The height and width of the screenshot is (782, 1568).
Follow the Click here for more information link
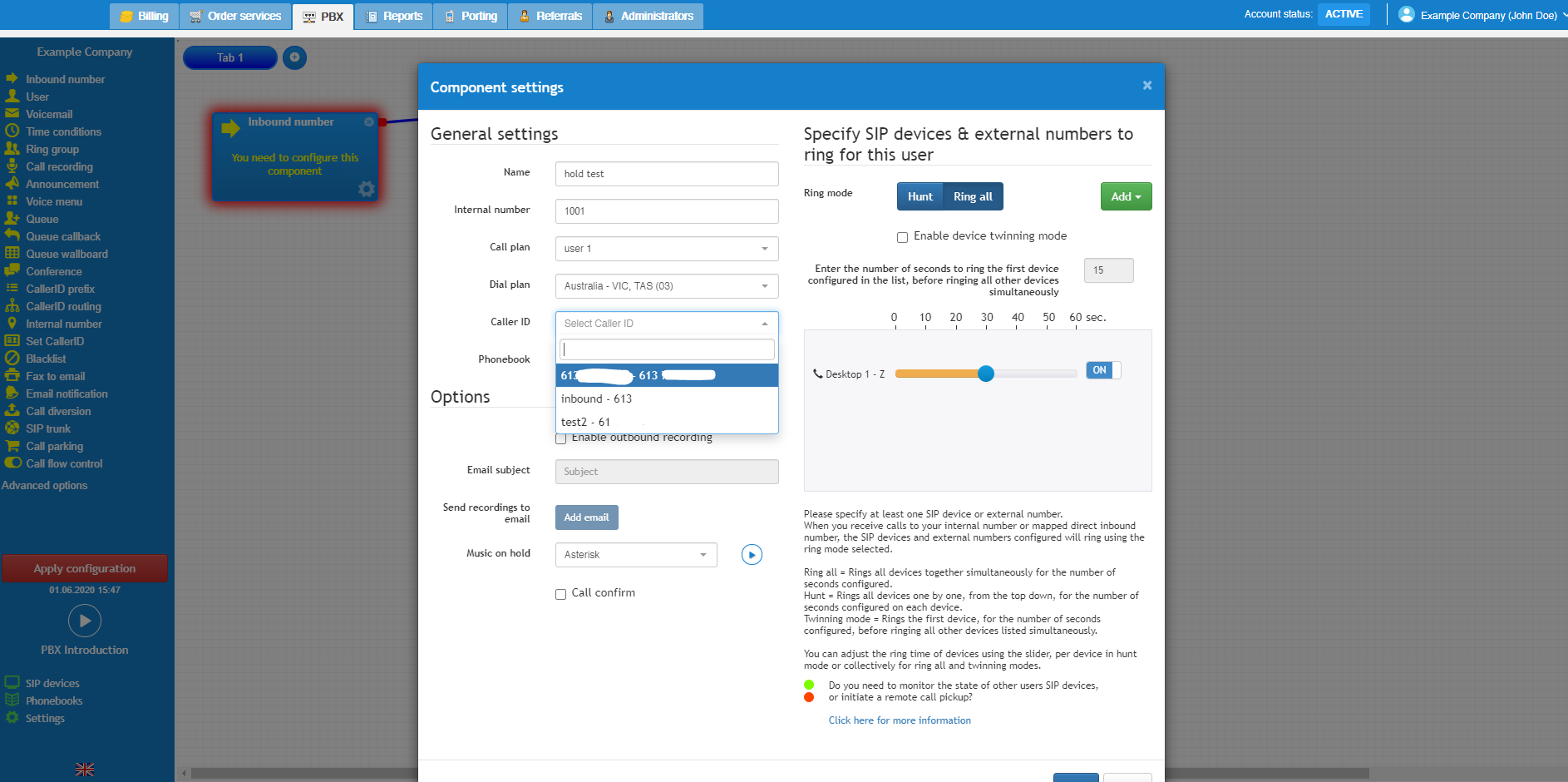900,720
